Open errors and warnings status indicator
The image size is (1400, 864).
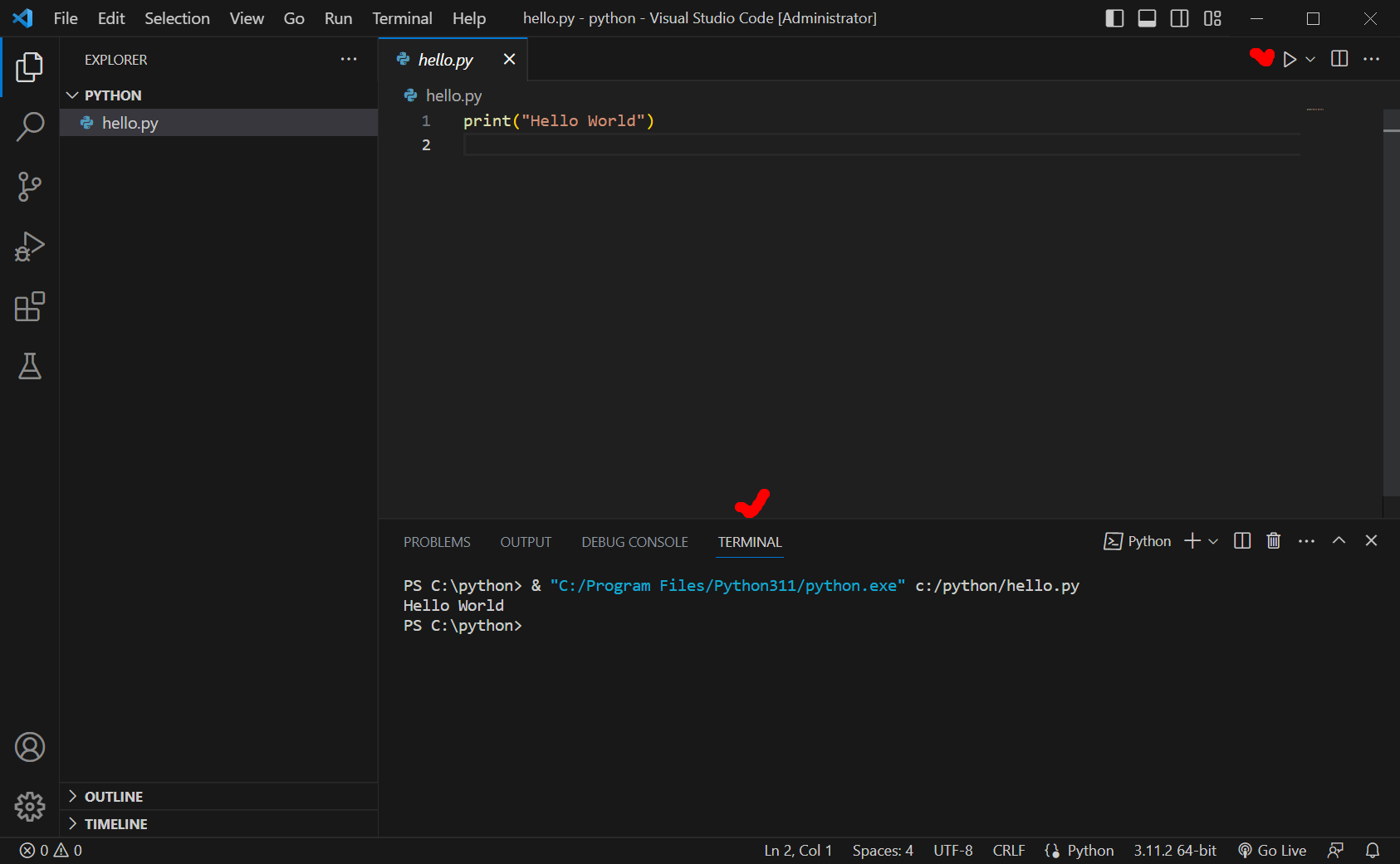(51, 851)
